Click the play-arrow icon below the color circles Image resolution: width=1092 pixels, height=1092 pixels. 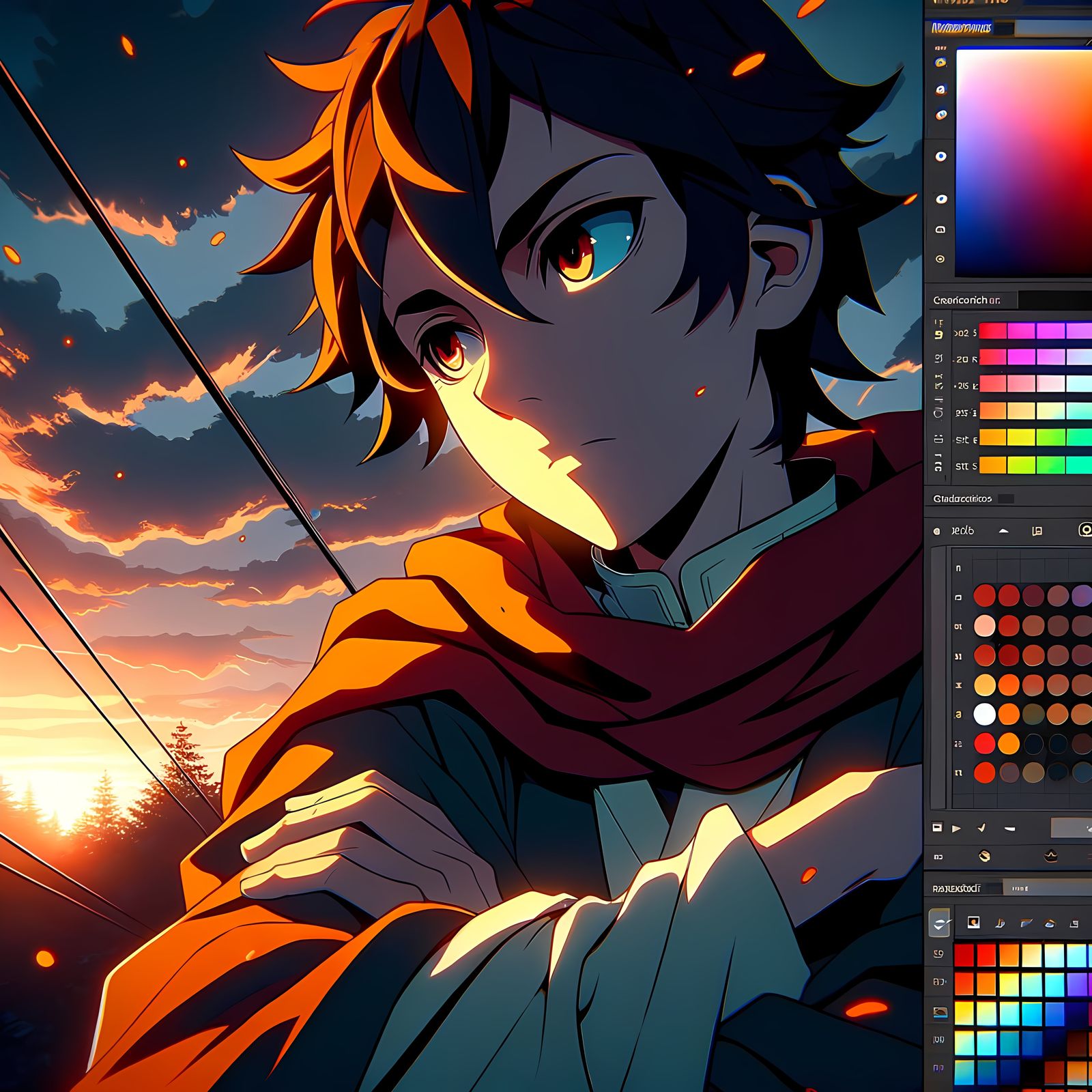(x=957, y=827)
